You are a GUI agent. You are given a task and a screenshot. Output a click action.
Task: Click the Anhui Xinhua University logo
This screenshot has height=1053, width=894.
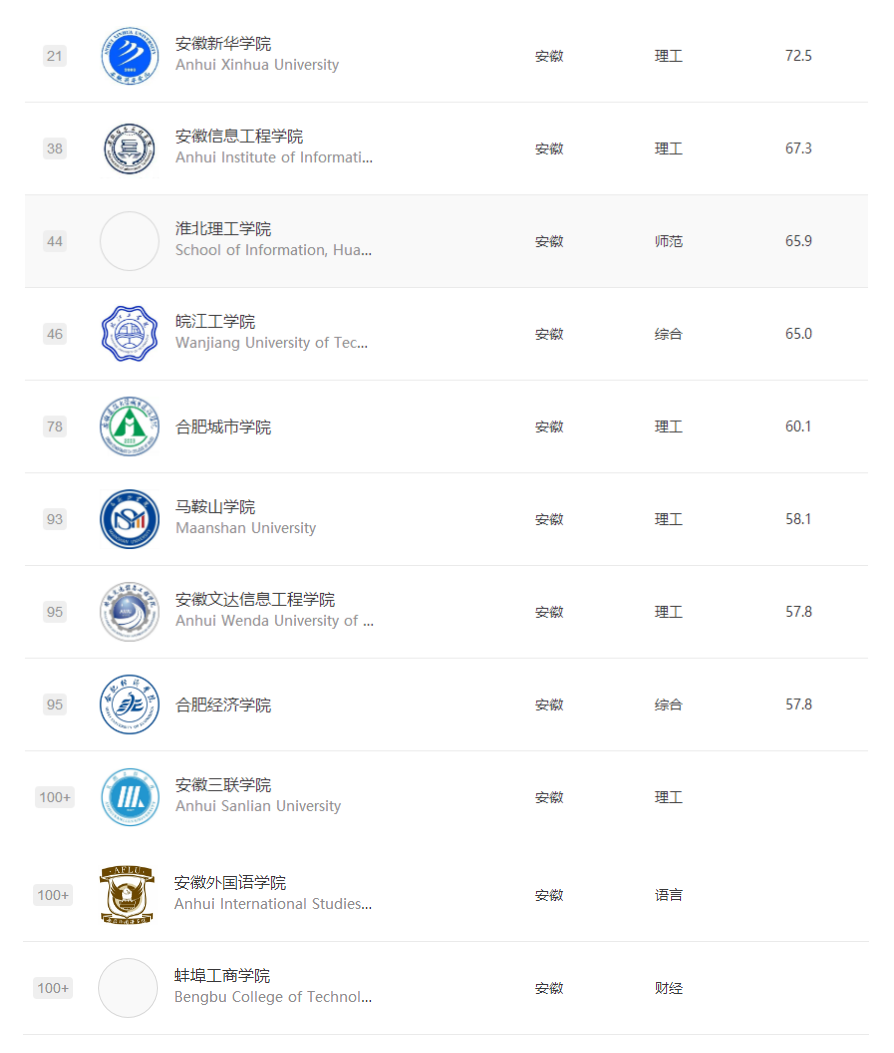[130, 56]
